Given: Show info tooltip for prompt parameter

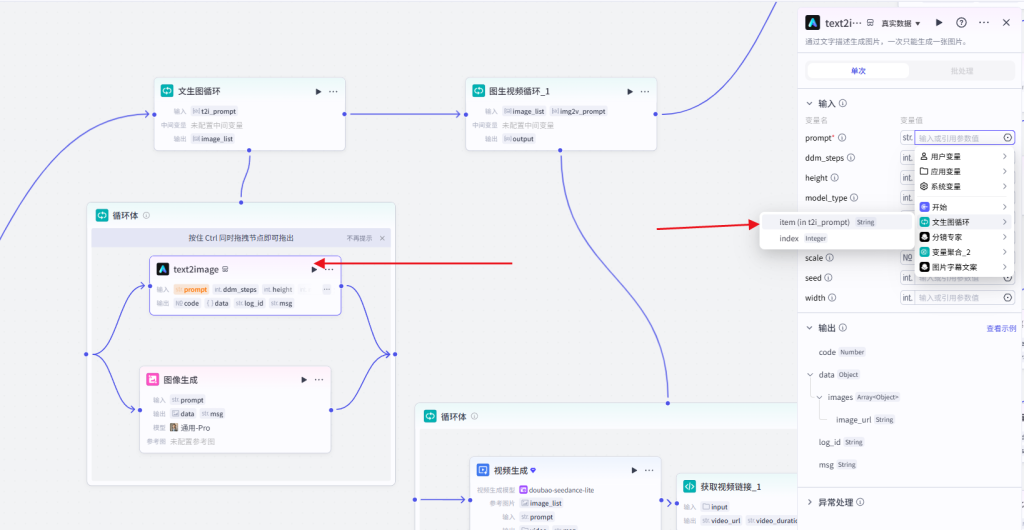Looking at the screenshot, I should pyautogui.click(x=842, y=138).
